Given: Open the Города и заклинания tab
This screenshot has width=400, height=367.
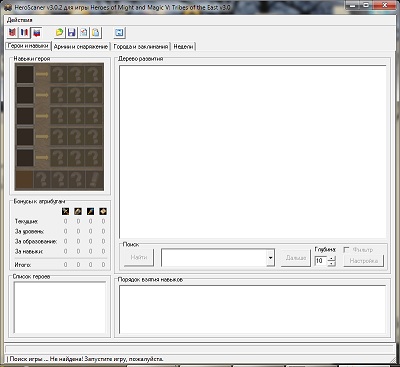Looking at the screenshot, I should point(141,47).
